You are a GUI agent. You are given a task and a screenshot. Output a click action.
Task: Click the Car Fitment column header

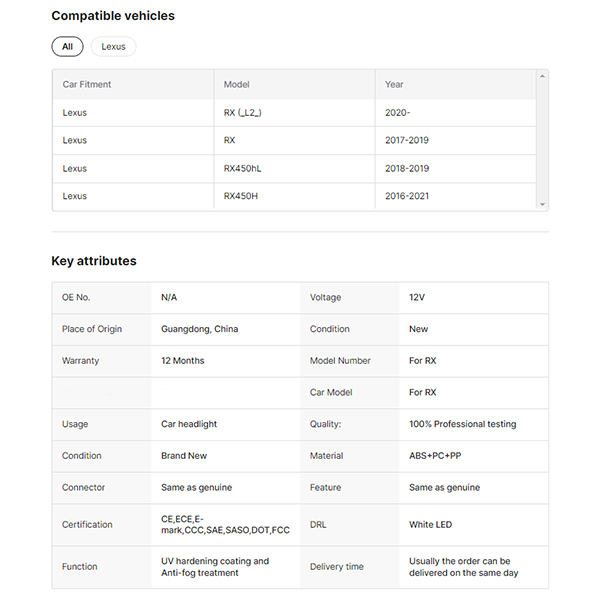coord(87,85)
